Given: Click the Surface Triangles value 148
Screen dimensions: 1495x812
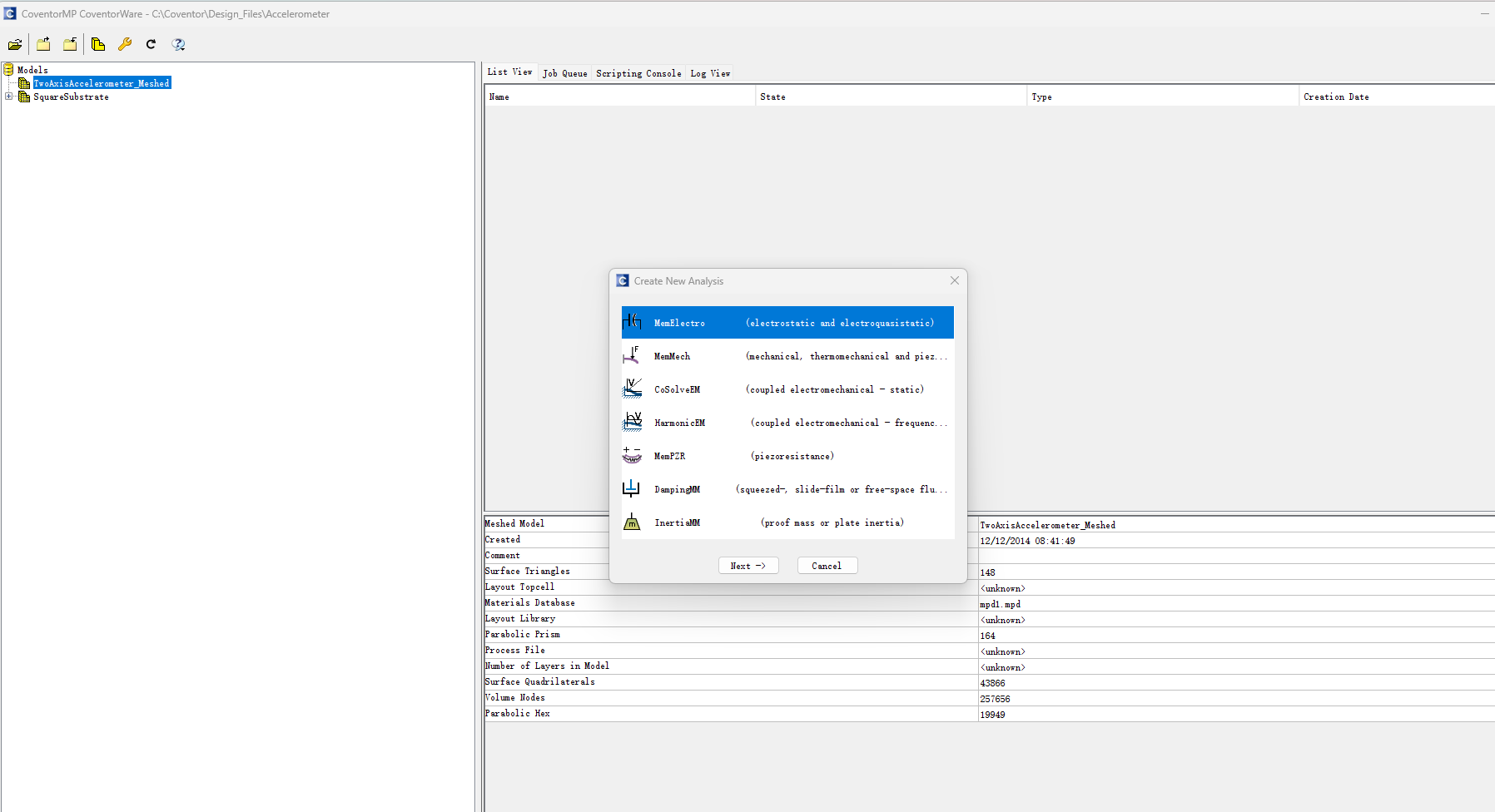Looking at the screenshot, I should (987, 572).
